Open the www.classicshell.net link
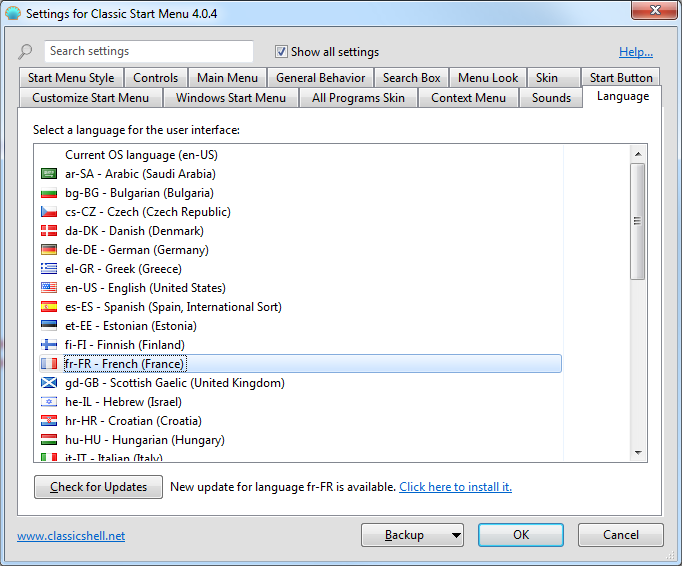This screenshot has width=682, height=566. (x=71, y=536)
